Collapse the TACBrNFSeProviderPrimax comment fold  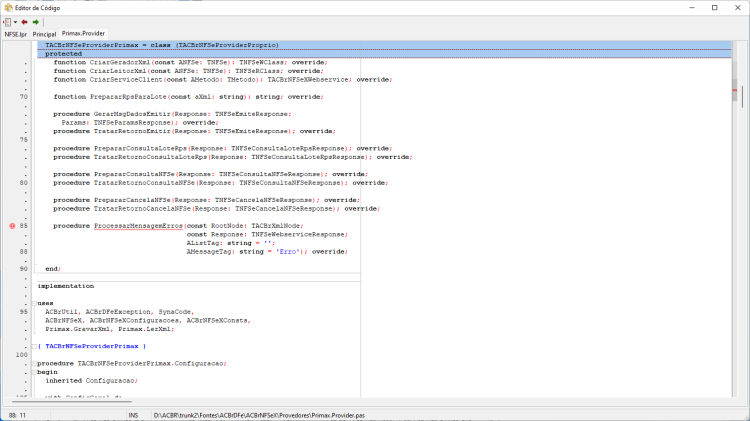pos(34,346)
